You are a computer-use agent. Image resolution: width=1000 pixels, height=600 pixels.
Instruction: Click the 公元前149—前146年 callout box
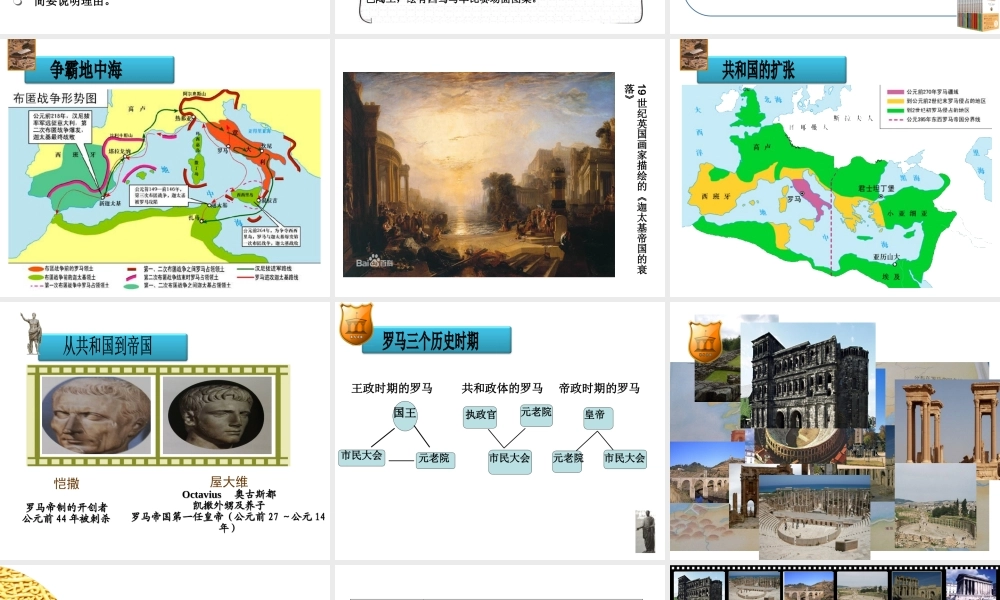tap(159, 196)
